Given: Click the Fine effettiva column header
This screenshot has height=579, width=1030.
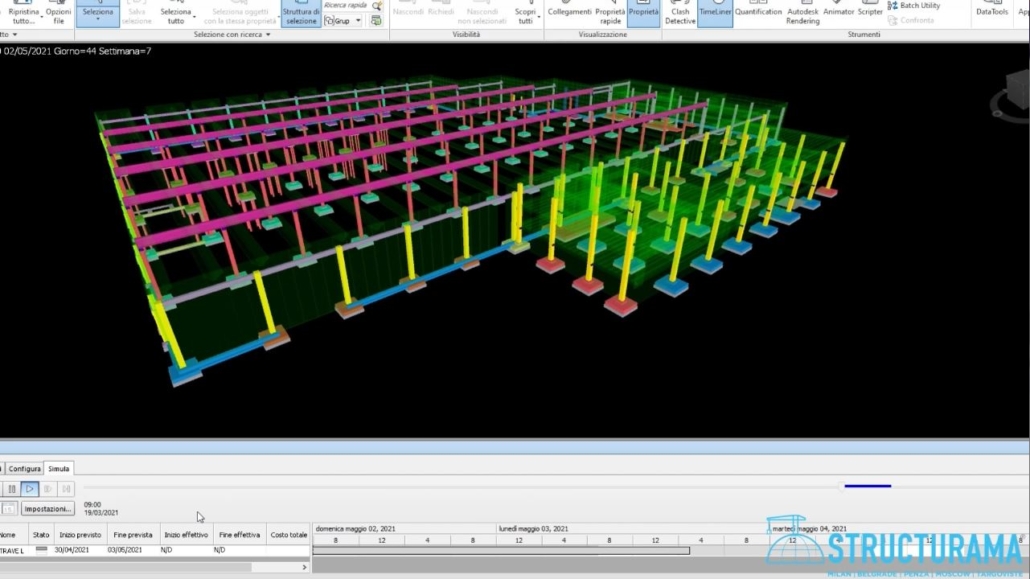Looking at the screenshot, I should 240,535.
